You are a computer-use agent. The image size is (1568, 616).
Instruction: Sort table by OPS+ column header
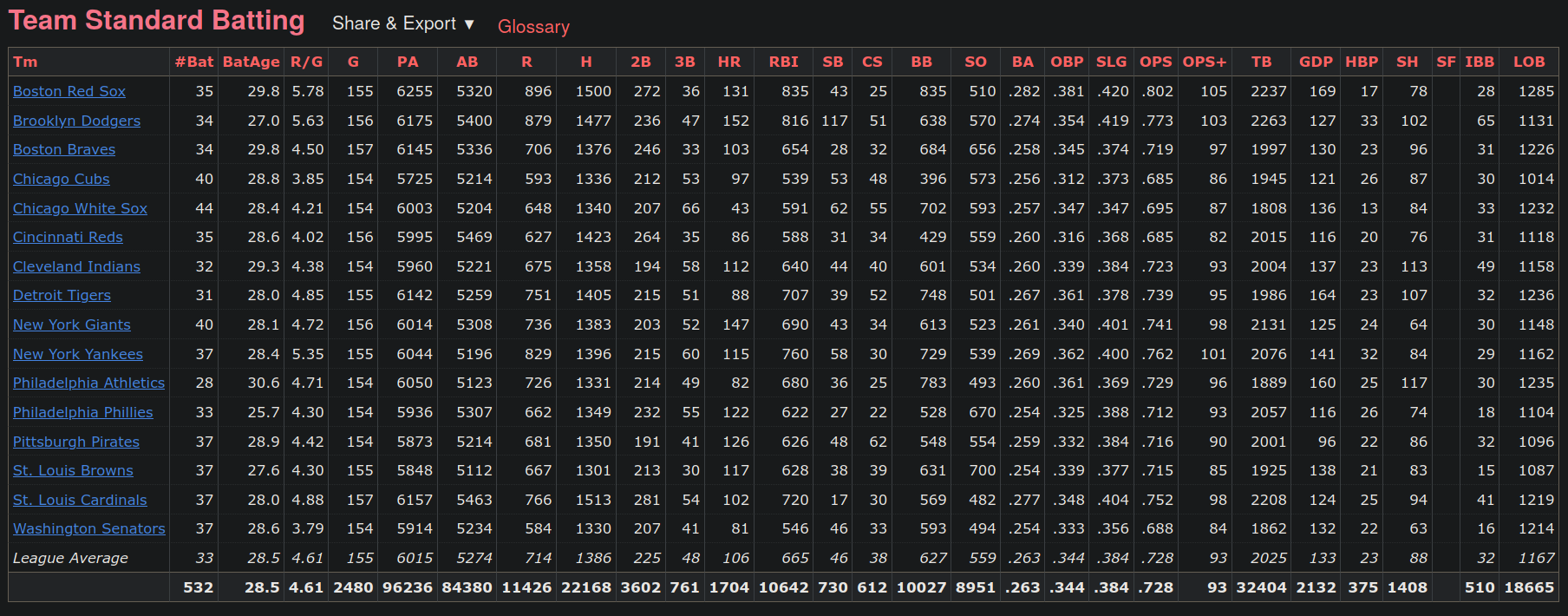click(x=1205, y=62)
